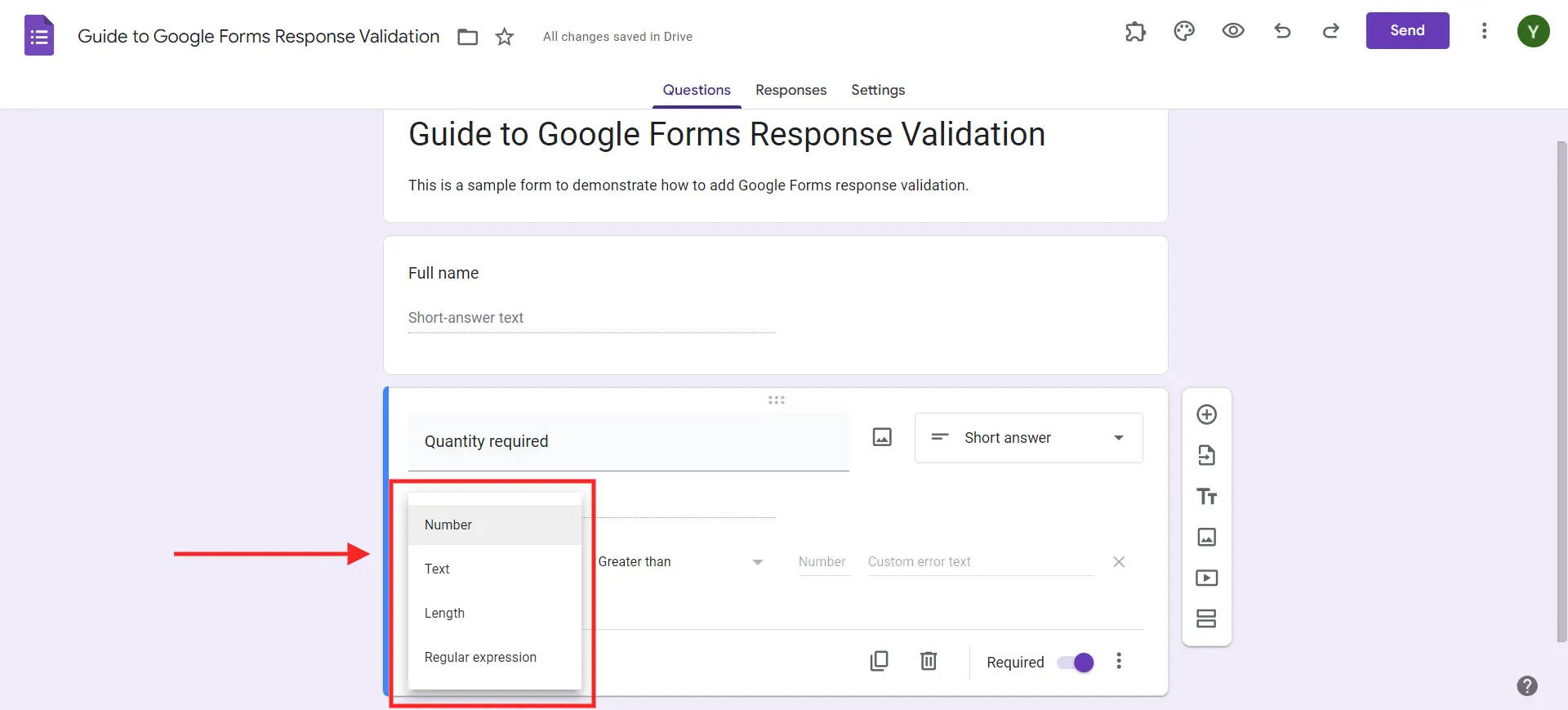Click the form title in header
Image resolution: width=1568 pixels, height=710 pixels.
click(x=258, y=37)
